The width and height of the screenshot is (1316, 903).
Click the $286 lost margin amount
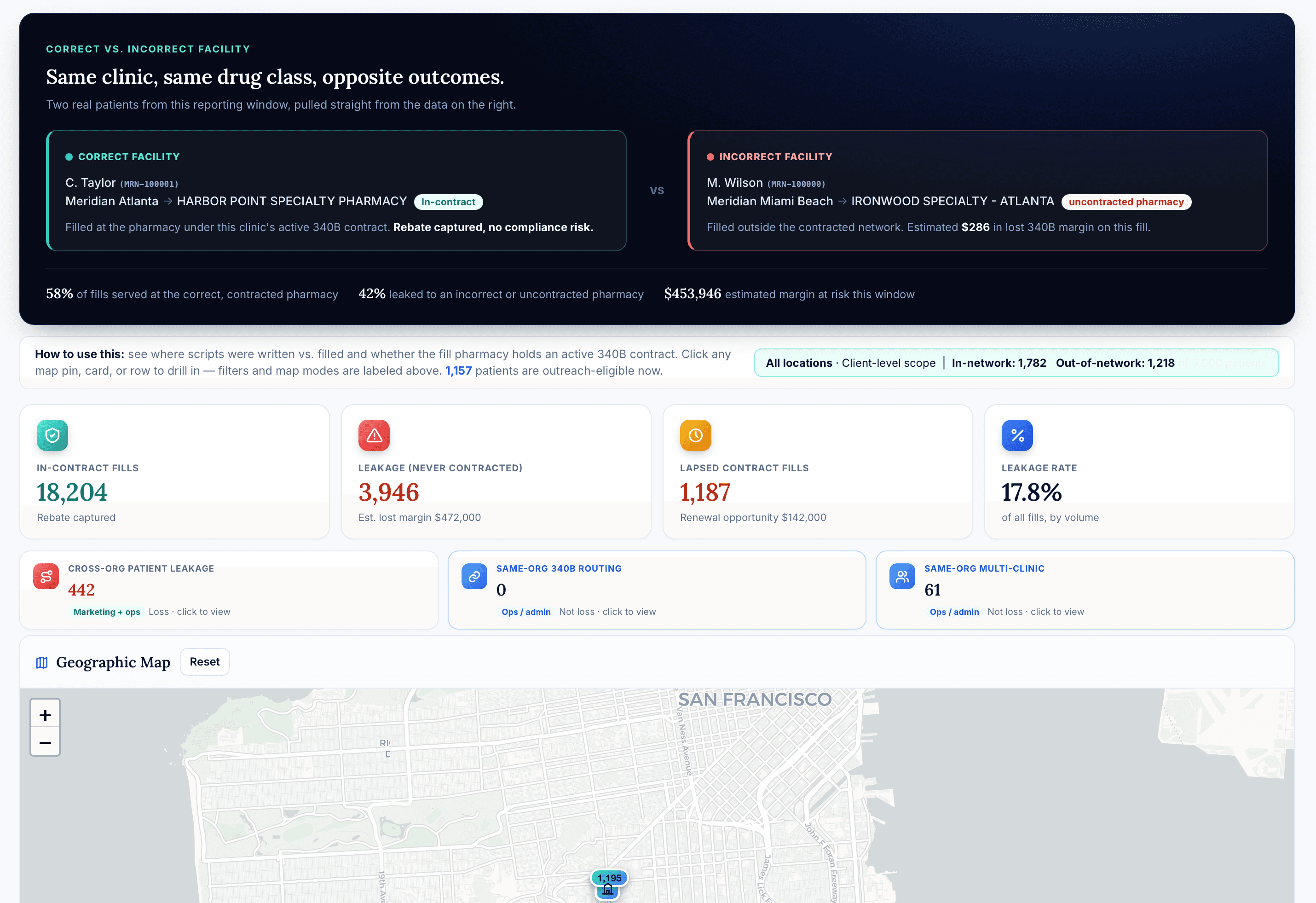pos(975,227)
